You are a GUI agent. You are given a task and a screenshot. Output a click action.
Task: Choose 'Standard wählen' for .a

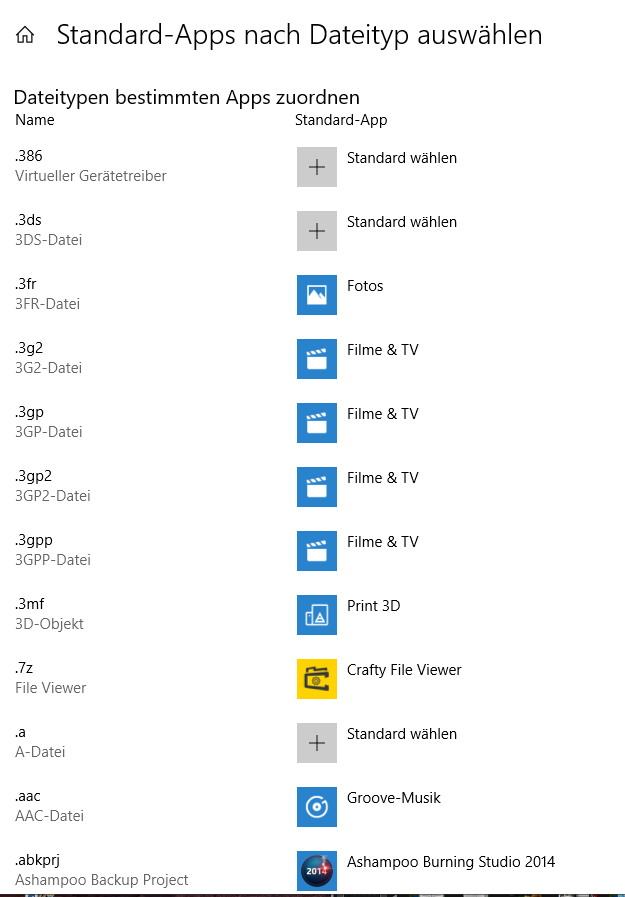click(x=402, y=734)
